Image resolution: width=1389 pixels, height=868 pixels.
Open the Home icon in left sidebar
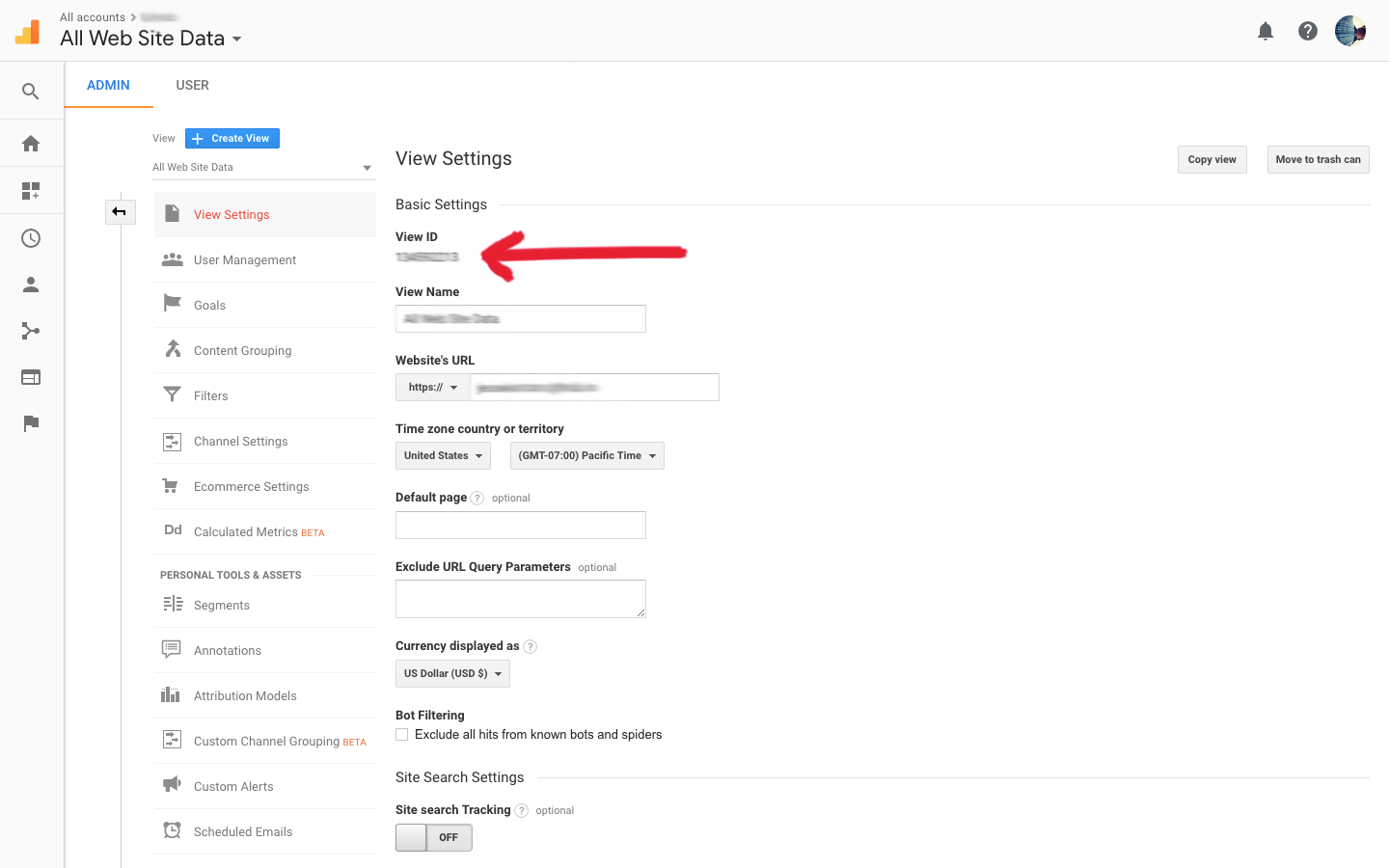[31, 144]
